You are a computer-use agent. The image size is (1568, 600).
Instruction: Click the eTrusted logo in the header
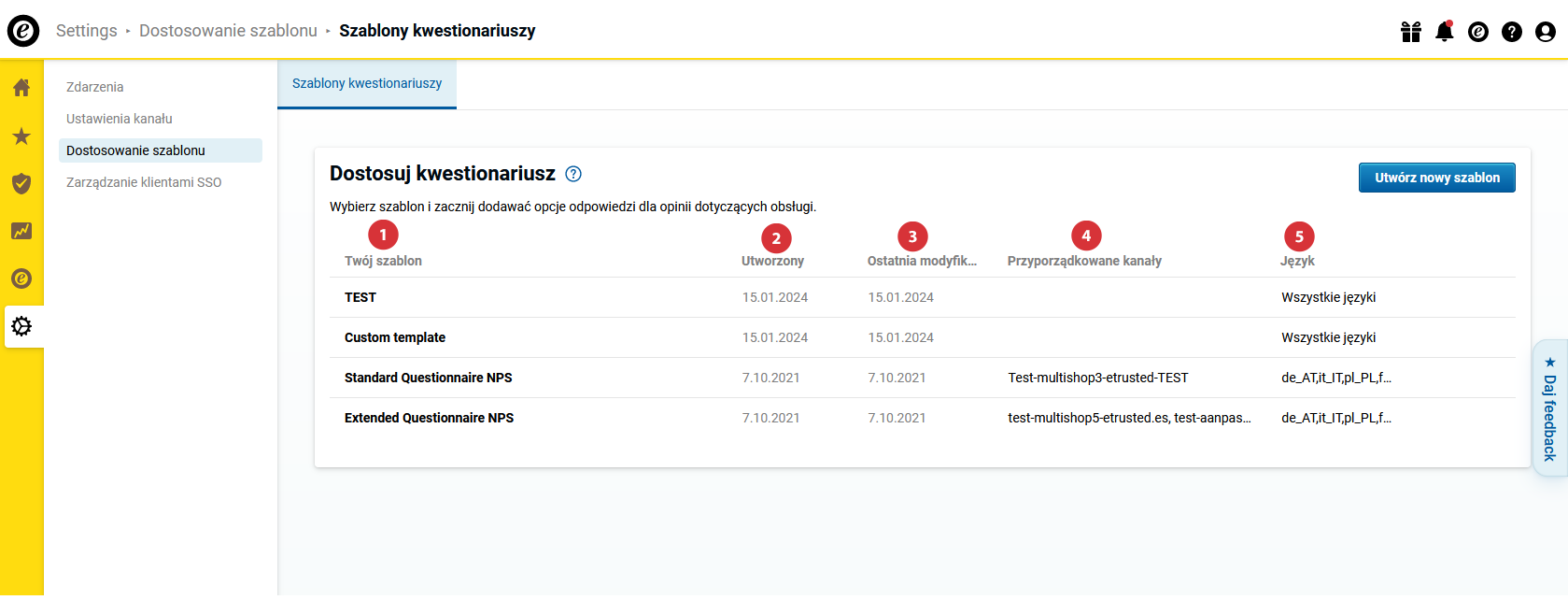click(23, 31)
